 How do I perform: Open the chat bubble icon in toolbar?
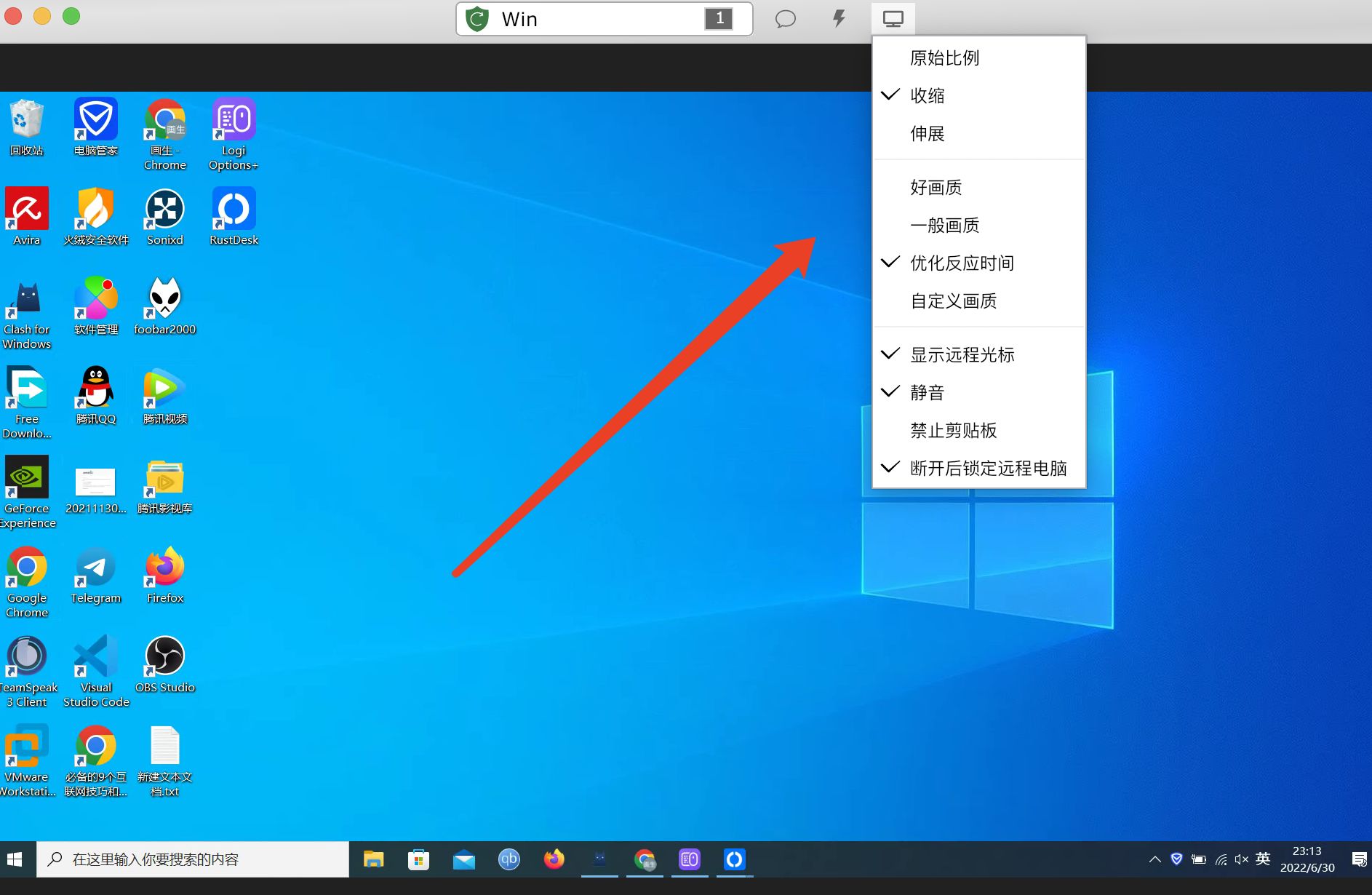(x=785, y=19)
